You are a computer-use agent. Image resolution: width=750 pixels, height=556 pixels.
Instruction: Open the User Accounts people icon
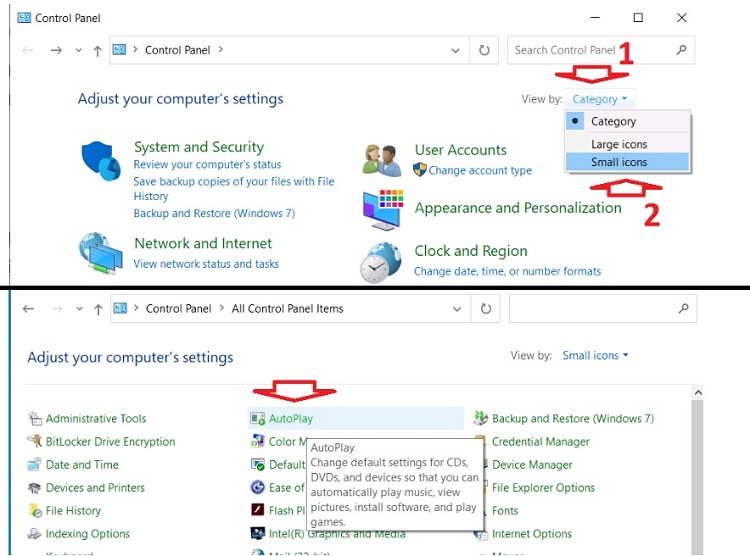pos(381,161)
